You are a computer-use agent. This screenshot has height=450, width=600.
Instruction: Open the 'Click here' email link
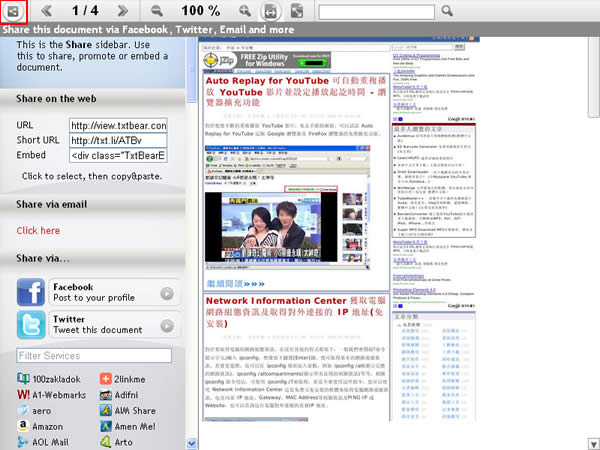click(38, 230)
